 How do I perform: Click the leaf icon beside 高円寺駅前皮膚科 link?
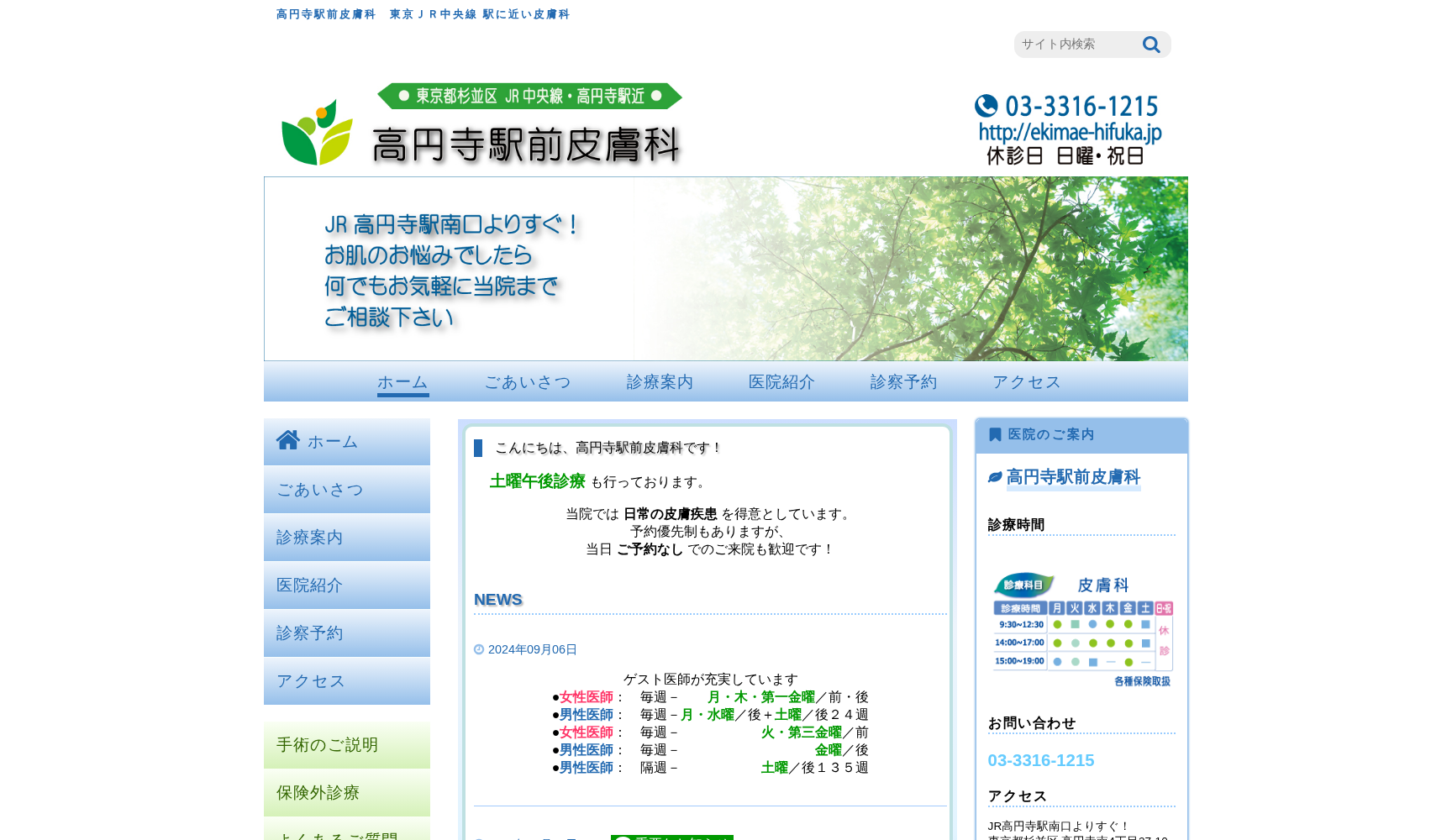tap(995, 475)
